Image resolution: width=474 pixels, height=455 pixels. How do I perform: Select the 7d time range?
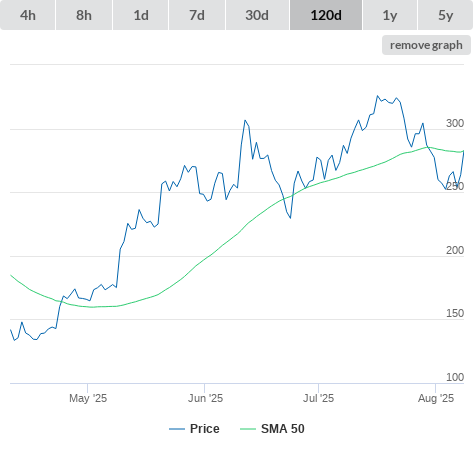[197, 15]
